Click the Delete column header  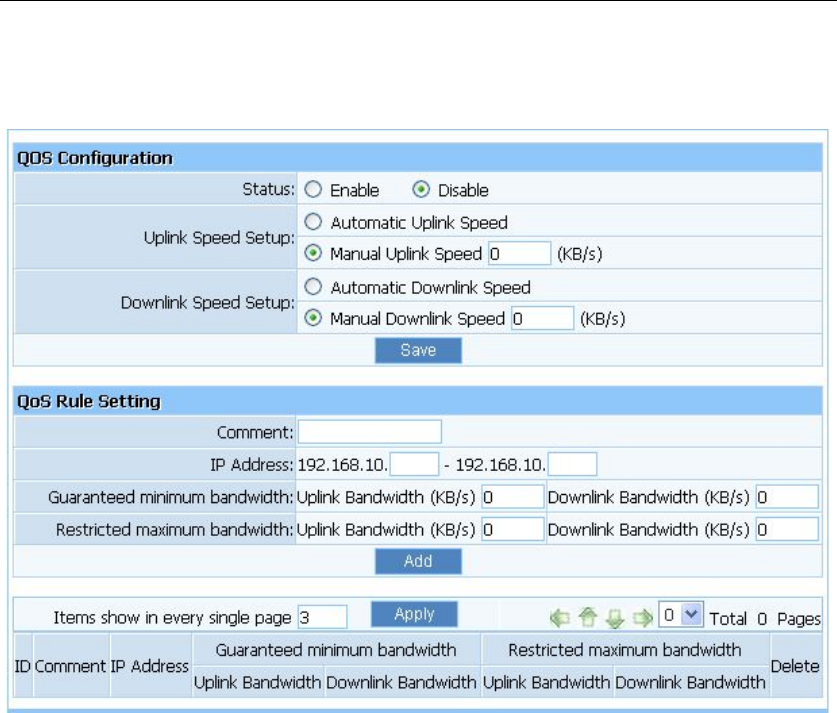coord(795,666)
